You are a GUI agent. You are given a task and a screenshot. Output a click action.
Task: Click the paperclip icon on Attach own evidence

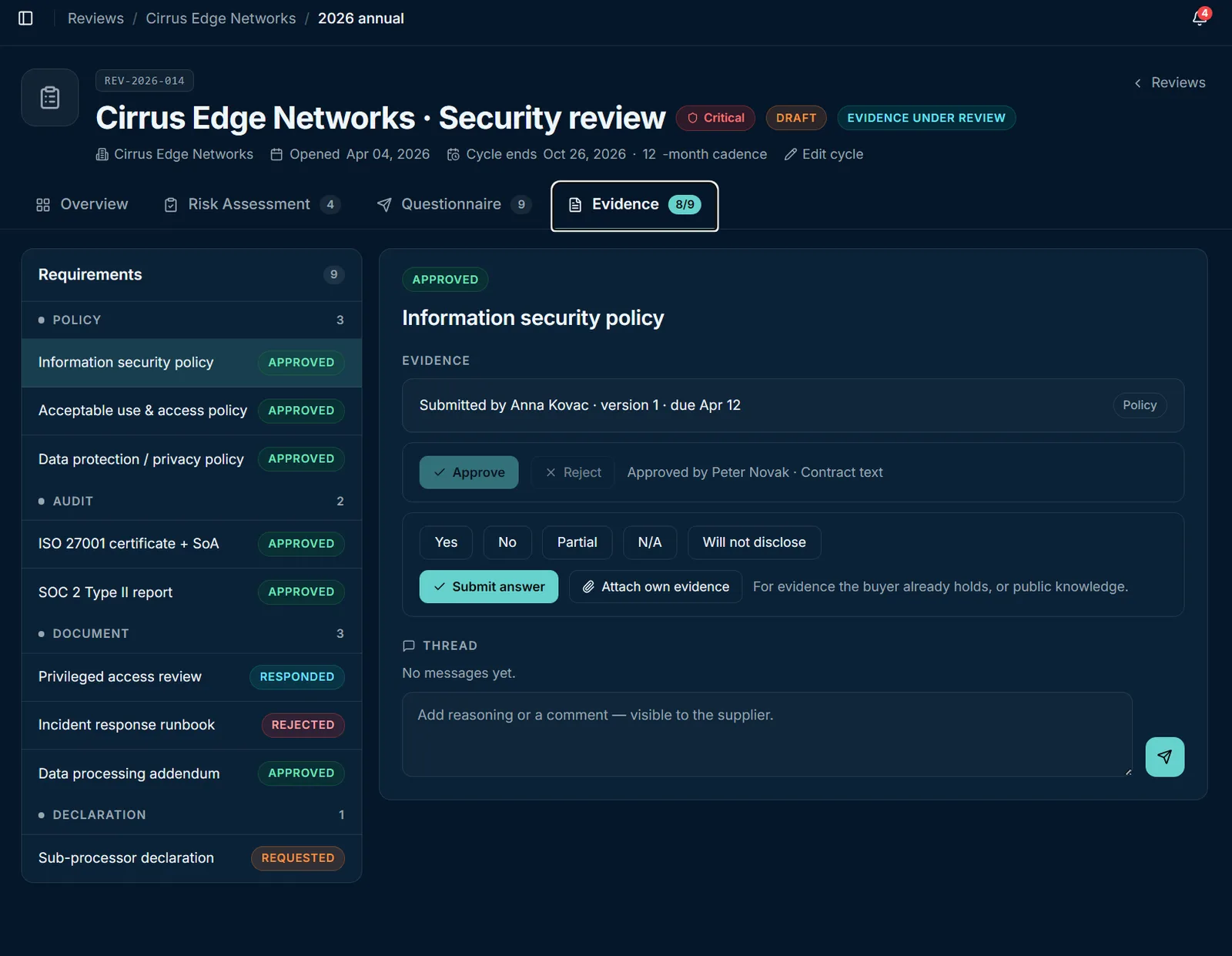click(588, 587)
